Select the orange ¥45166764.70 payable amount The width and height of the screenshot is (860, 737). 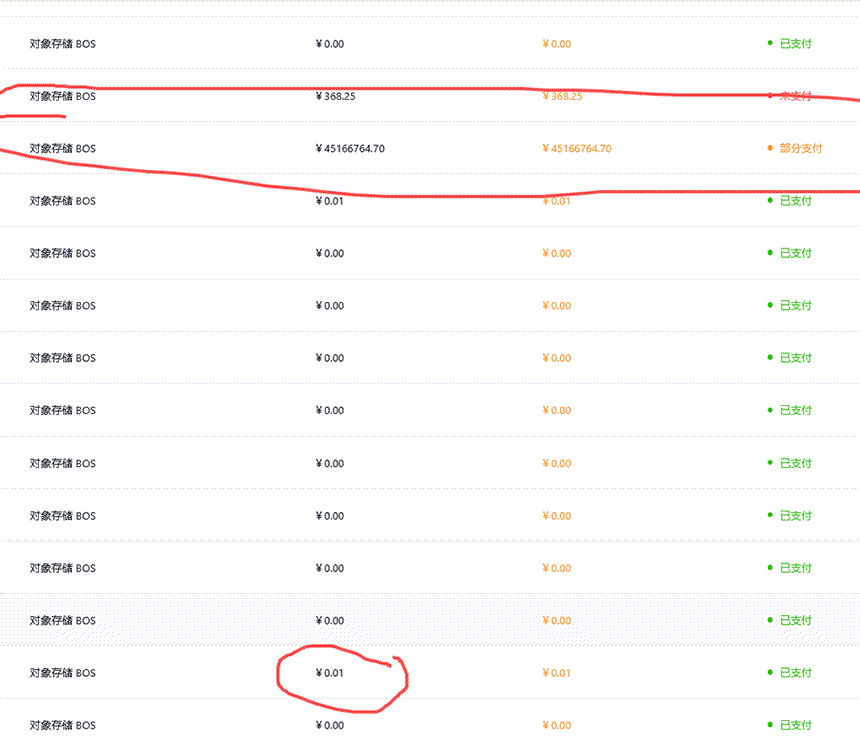pyautogui.click(x=576, y=149)
